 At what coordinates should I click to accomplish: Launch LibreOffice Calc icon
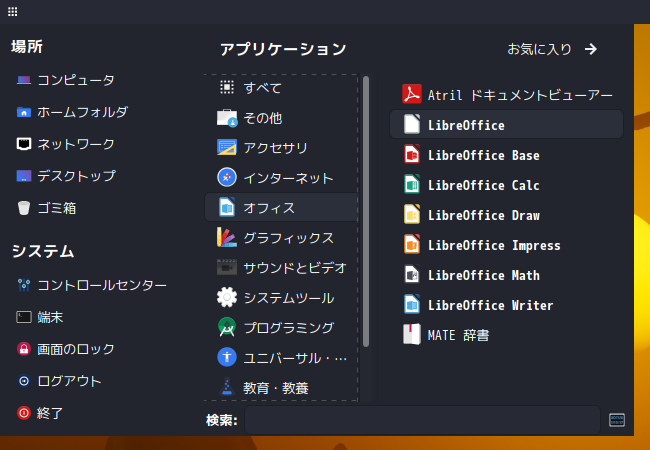pyautogui.click(x=412, y=184)
